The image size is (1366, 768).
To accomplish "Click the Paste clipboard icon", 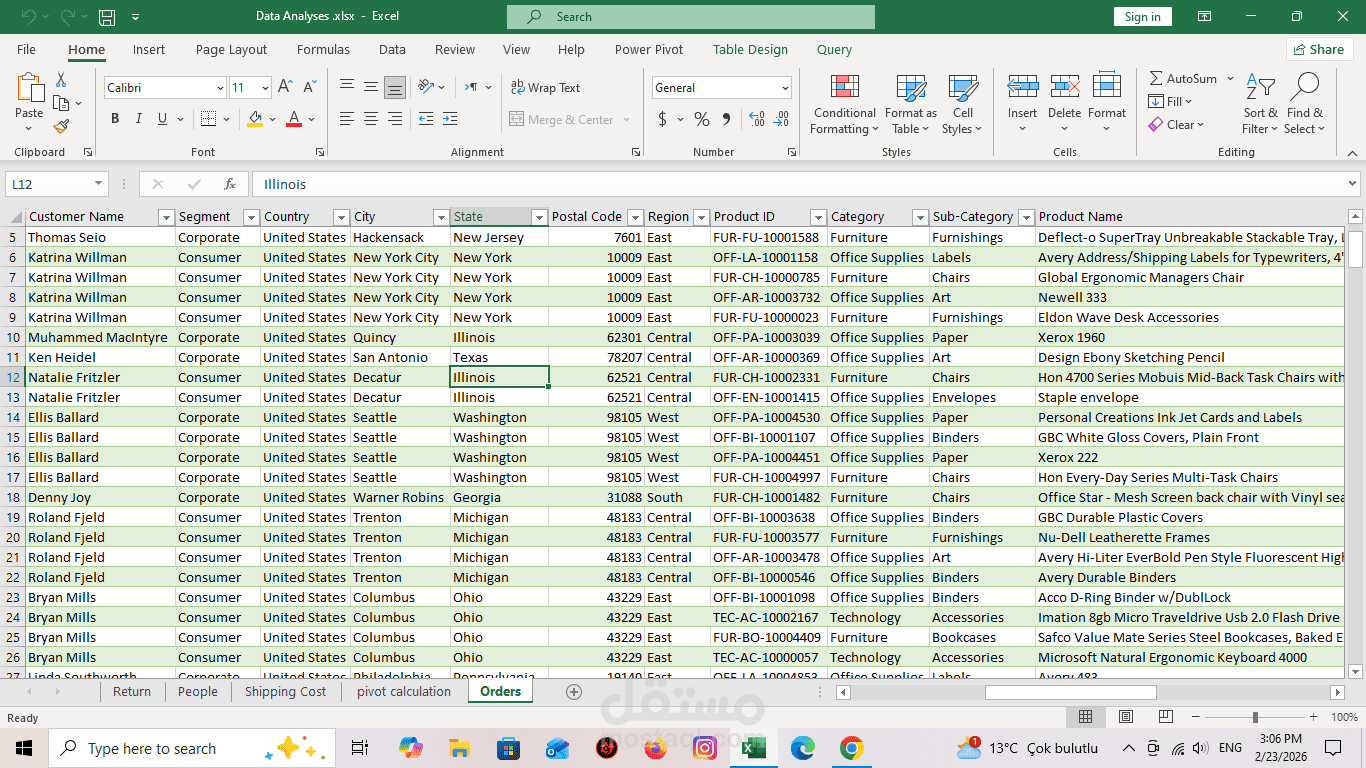I will (x=30, y=87).
